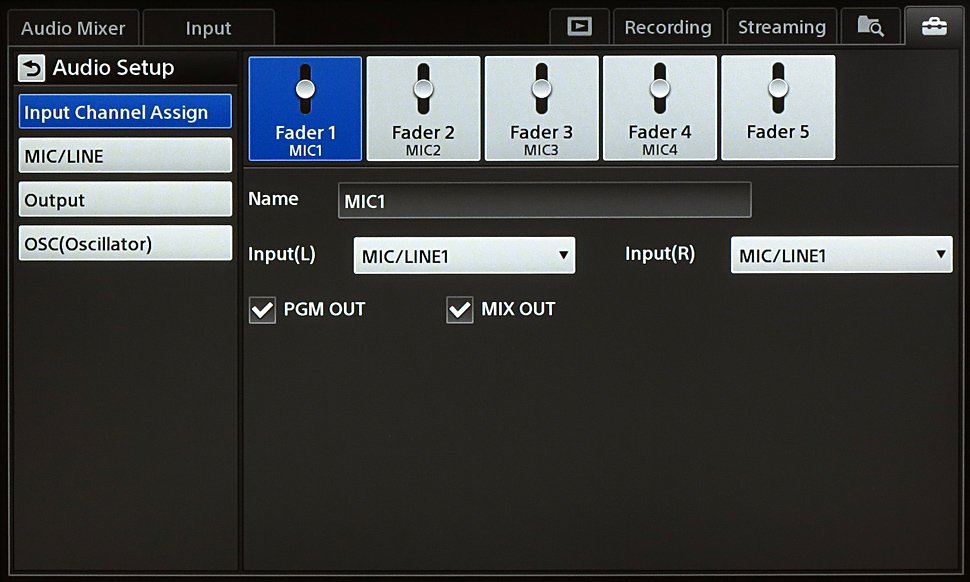This screenshot has width=970, height=582.
Task: Click the Name field containing MIC1
Action: [x=544, y=201]
